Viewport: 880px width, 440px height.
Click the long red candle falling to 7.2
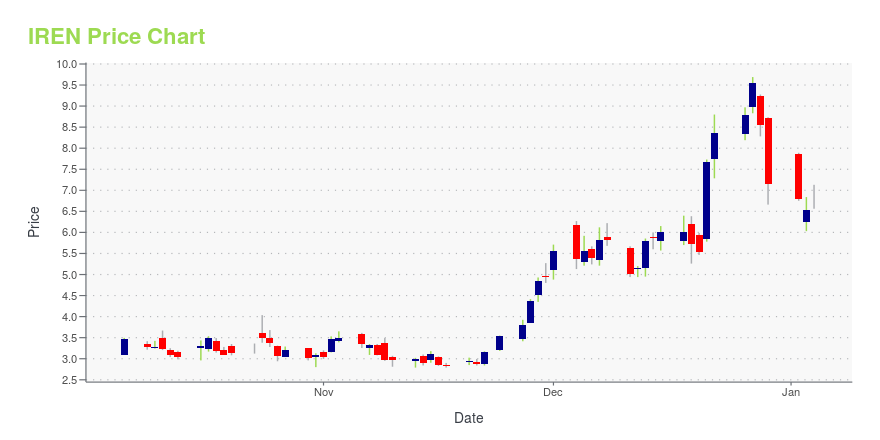(768, 151)
